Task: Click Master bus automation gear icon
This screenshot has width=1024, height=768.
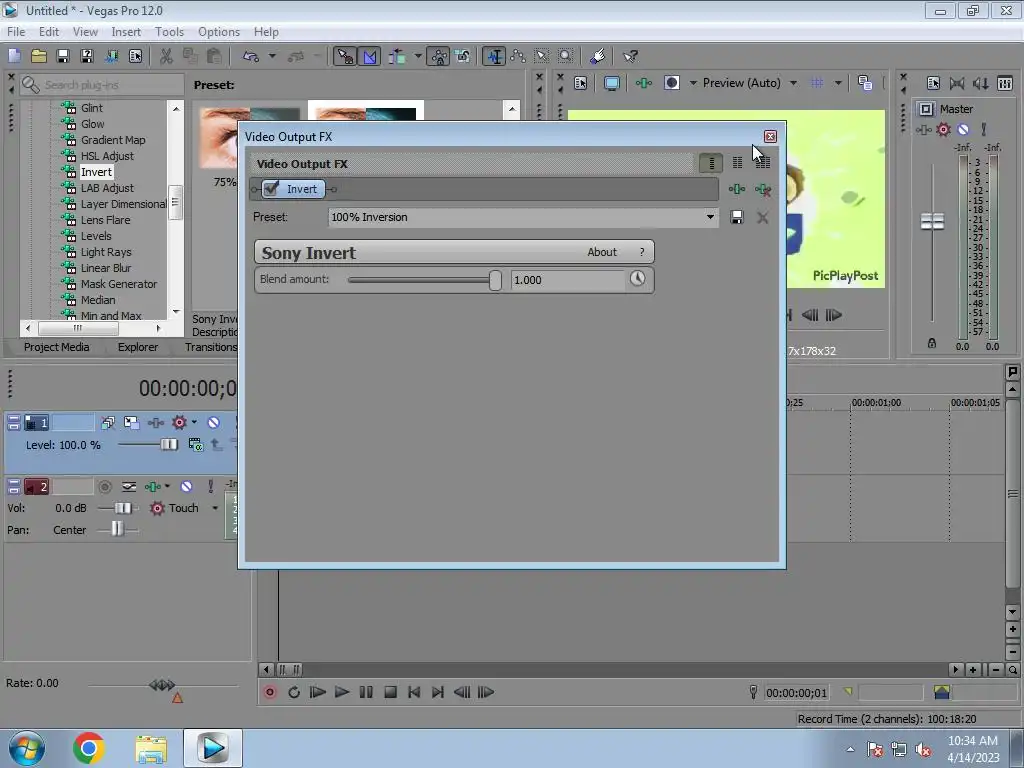Action: 943,129
